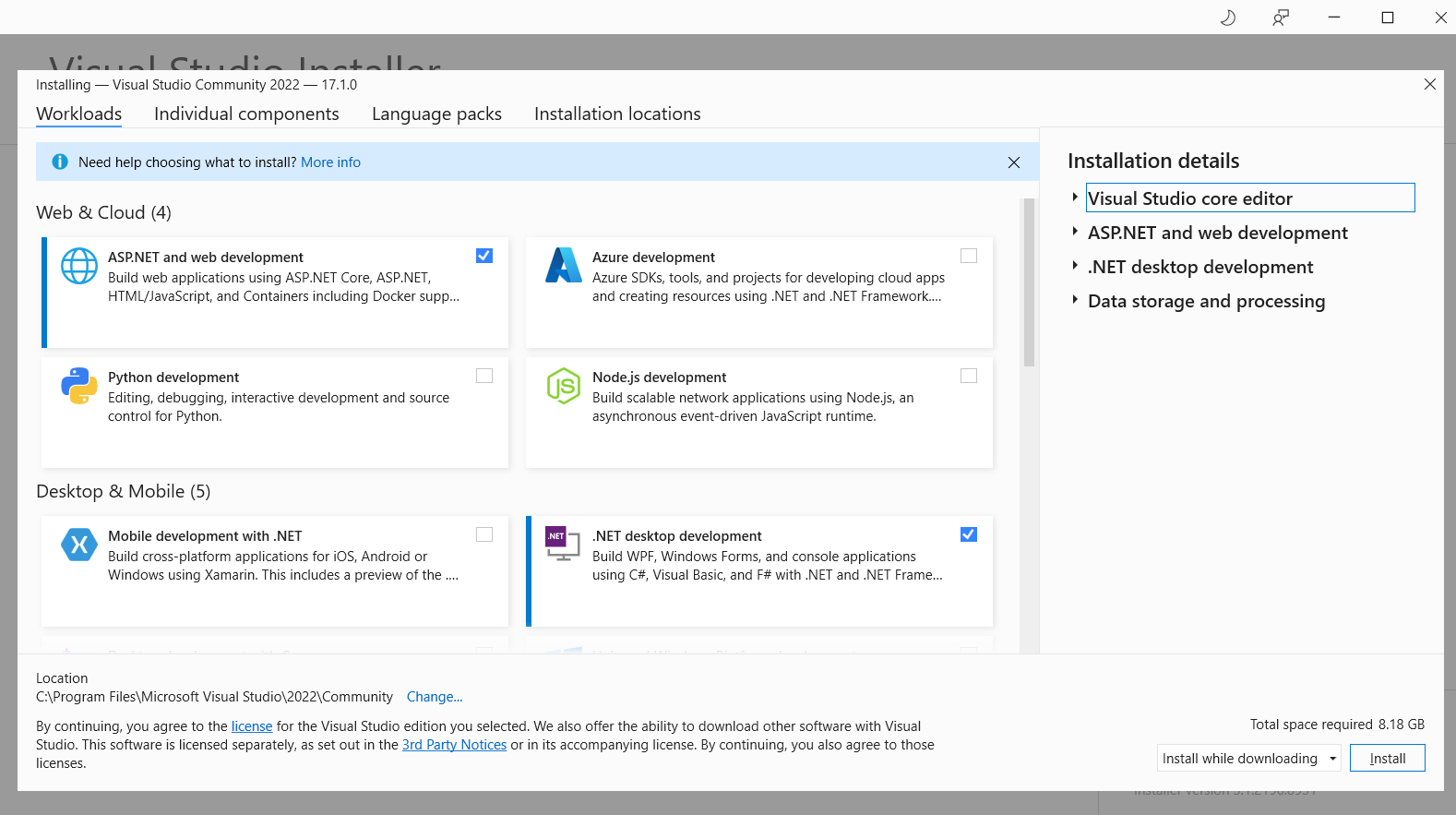Click the workloads list vertical scrollbar
Image resolution: width=1456 pixels, height=815 pixels.
1029,283
